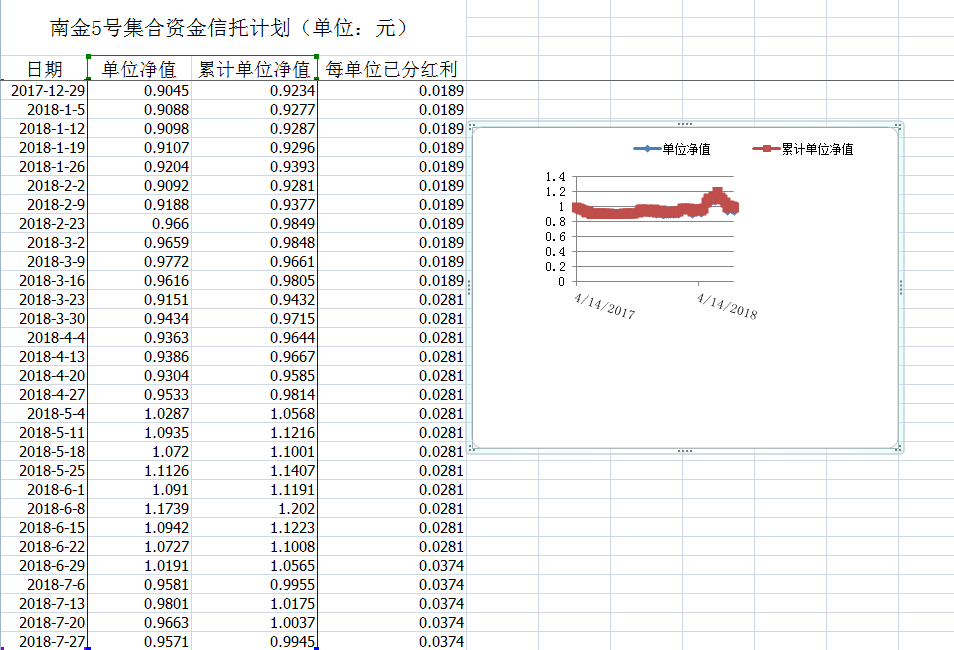Select the red 累计单位净值 legend marker
This screenshot has height=650, width=954.
click(766, 149)
